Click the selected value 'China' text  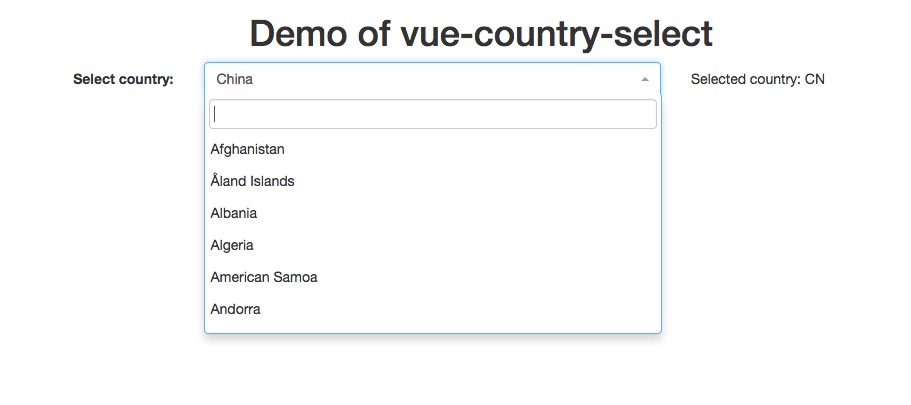[235, 79]
